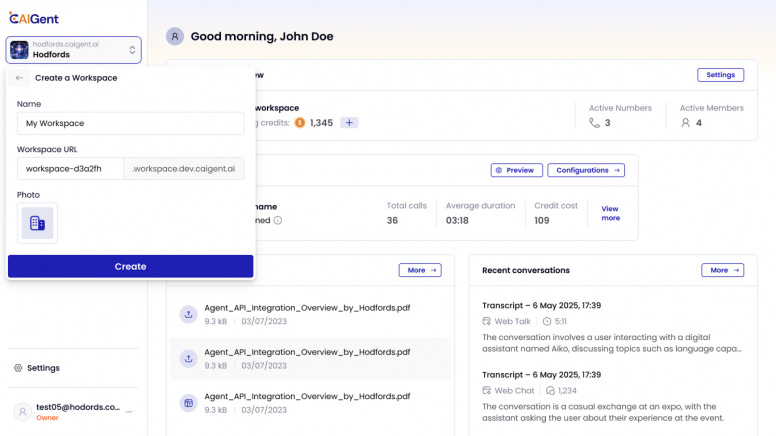
Task: Click More in the Recent conversations panel
Action: (722, 270)
